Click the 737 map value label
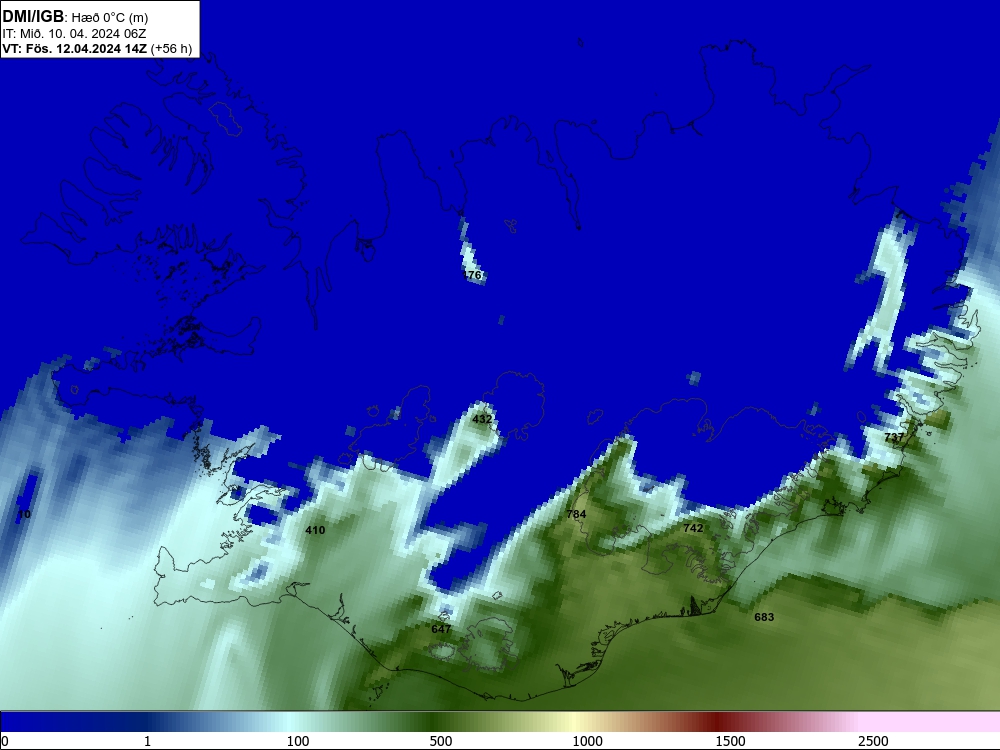Screen dimensions: 1000x750 pyautogui.click(x=894, y=437)
